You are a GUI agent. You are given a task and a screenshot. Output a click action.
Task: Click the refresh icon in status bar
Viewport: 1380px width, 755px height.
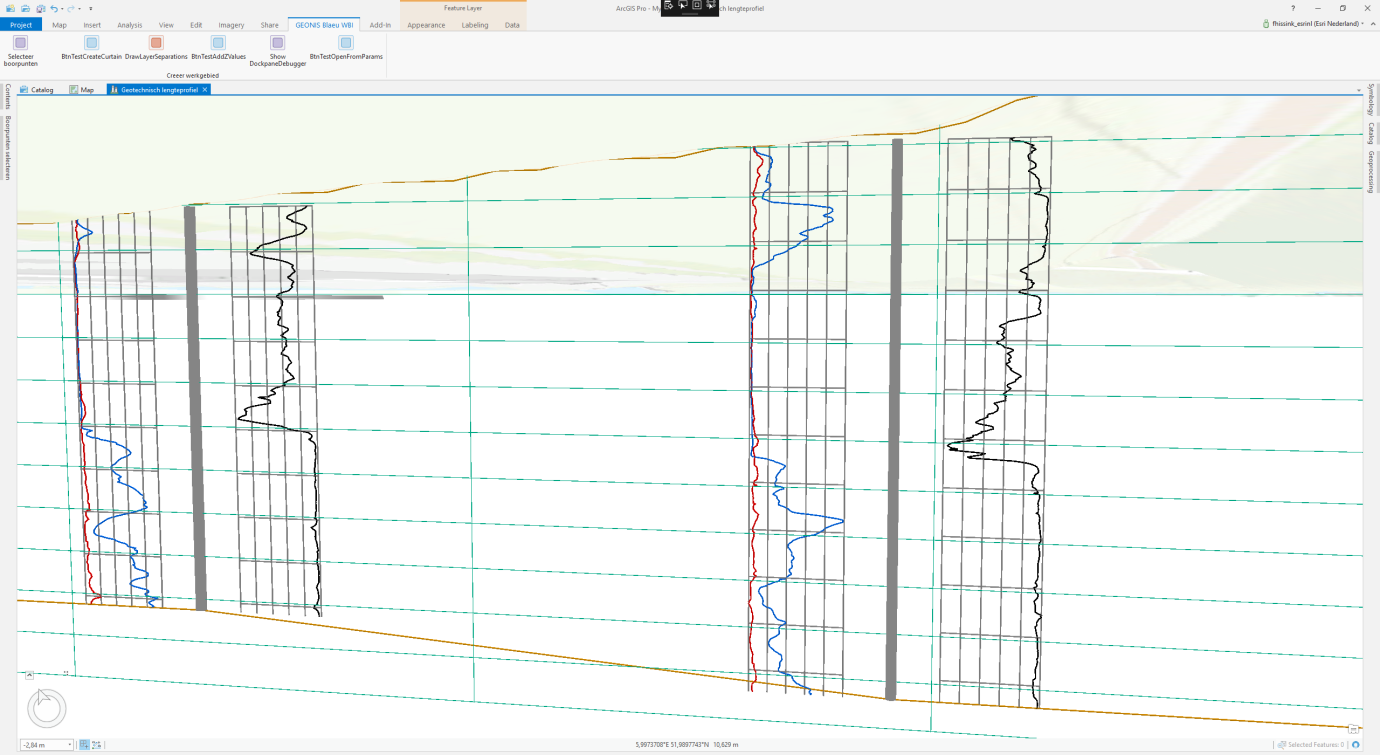pos(1356,745)
